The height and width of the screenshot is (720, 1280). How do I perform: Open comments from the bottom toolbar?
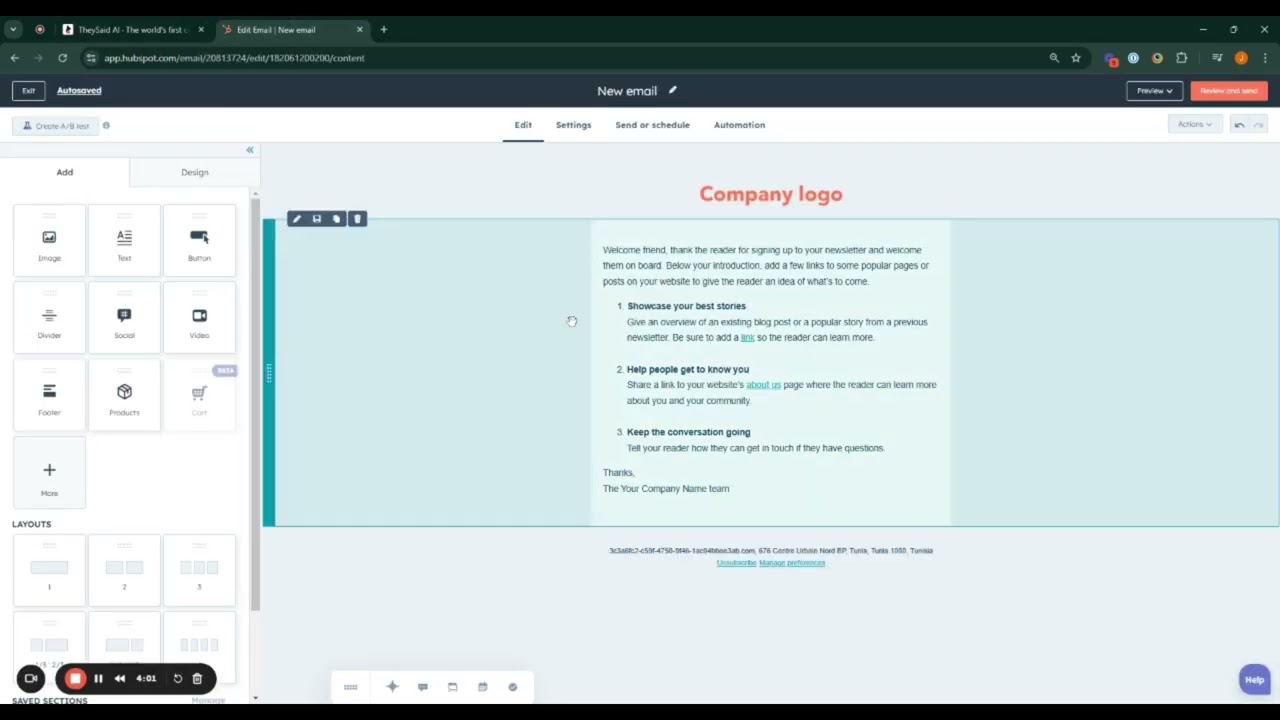[423, 687]
